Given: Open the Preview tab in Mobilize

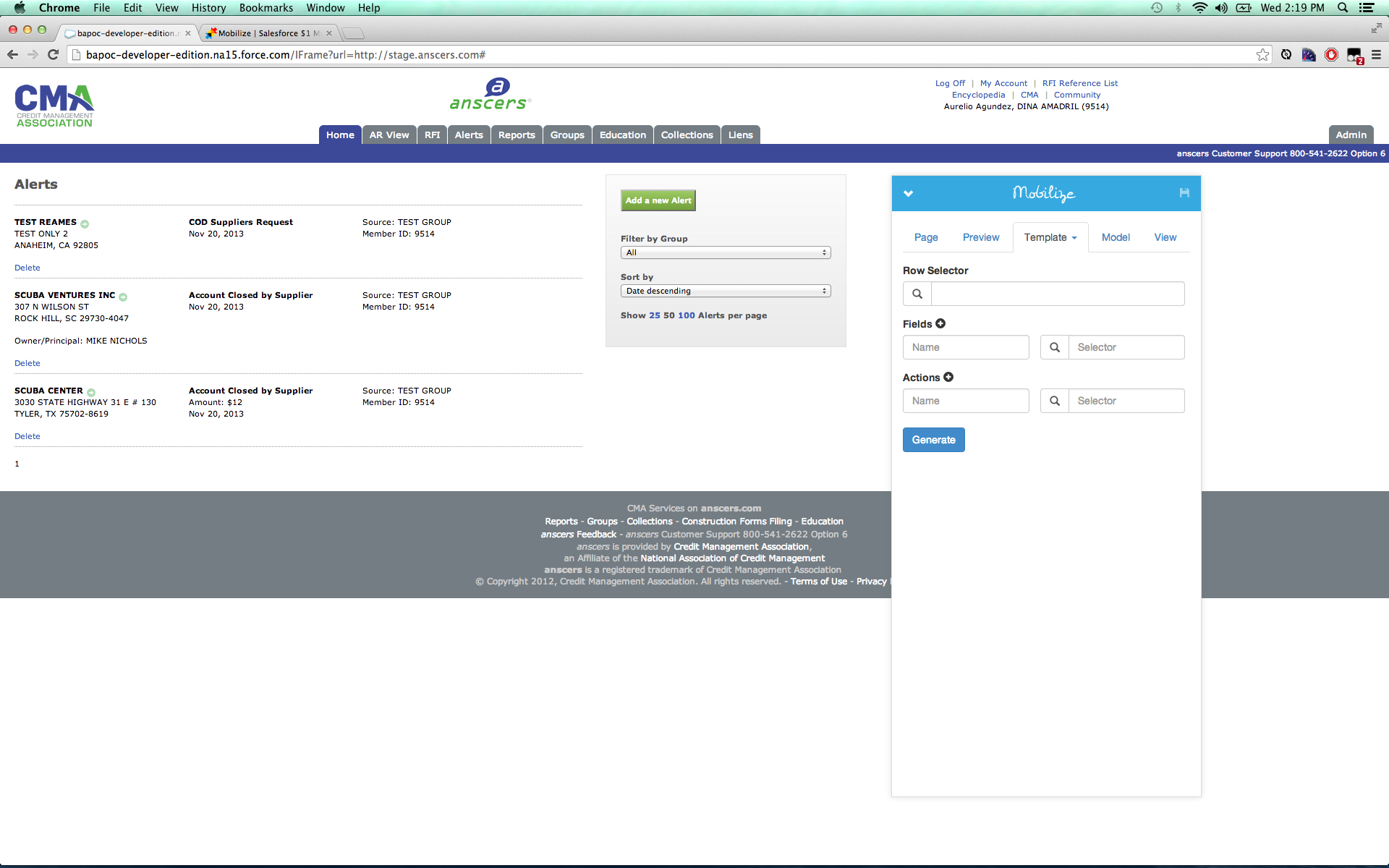Looking at the screenshot, I should [981, 237].
